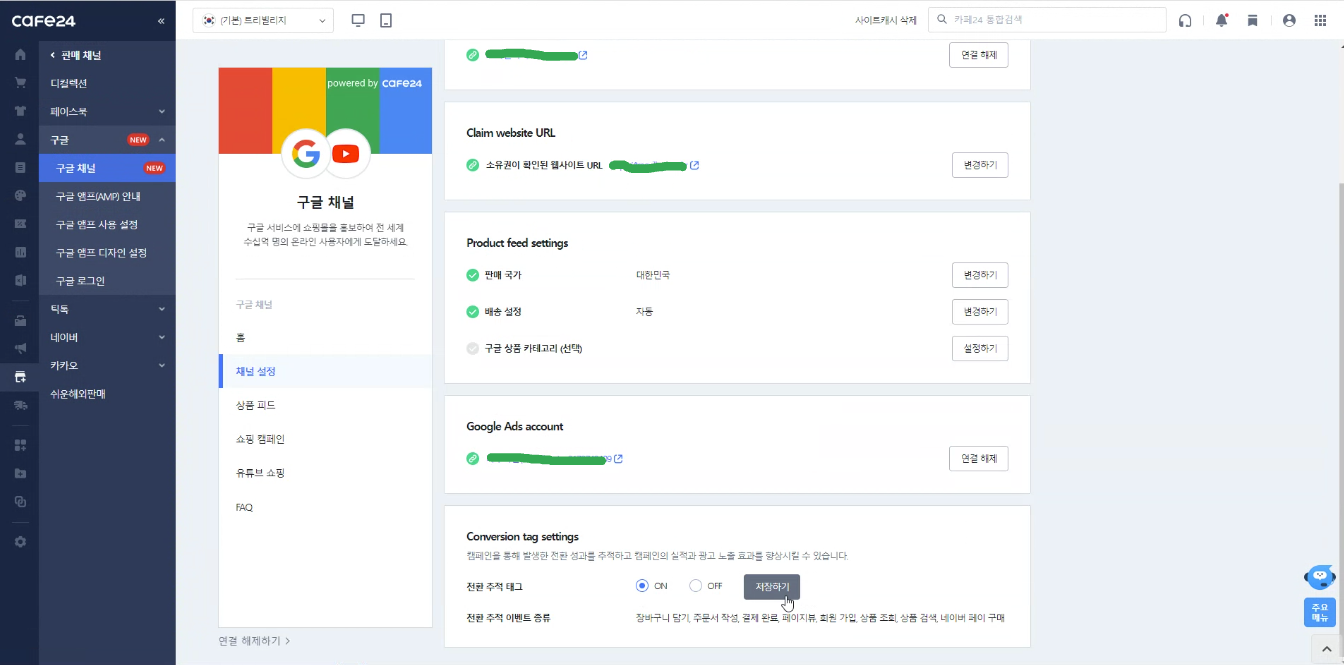Open 쇼핑 캠페인 tab
The image size is (1344, 665).
[x=326, y=439]
